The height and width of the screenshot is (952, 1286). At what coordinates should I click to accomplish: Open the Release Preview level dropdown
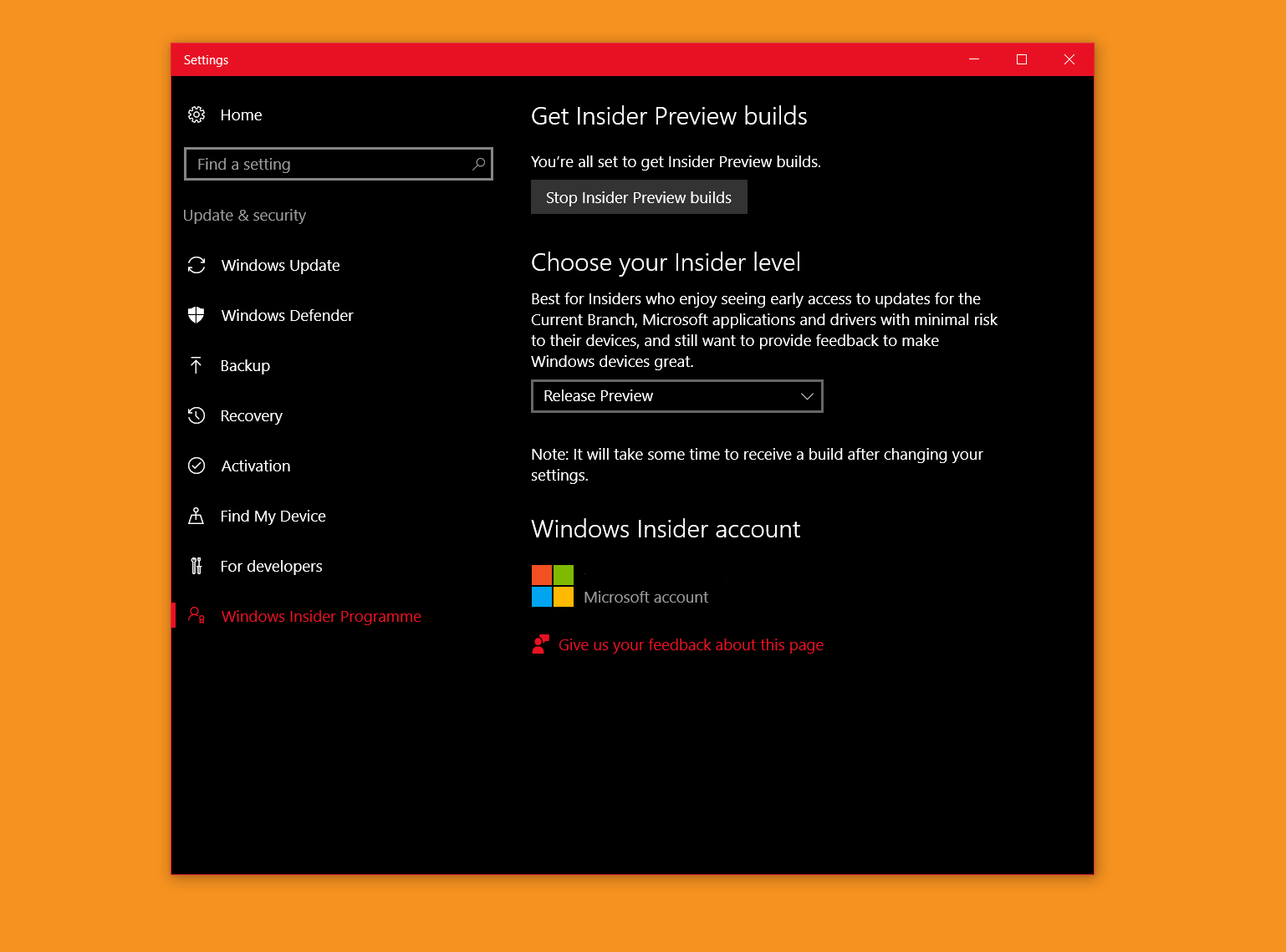(677, 396)
